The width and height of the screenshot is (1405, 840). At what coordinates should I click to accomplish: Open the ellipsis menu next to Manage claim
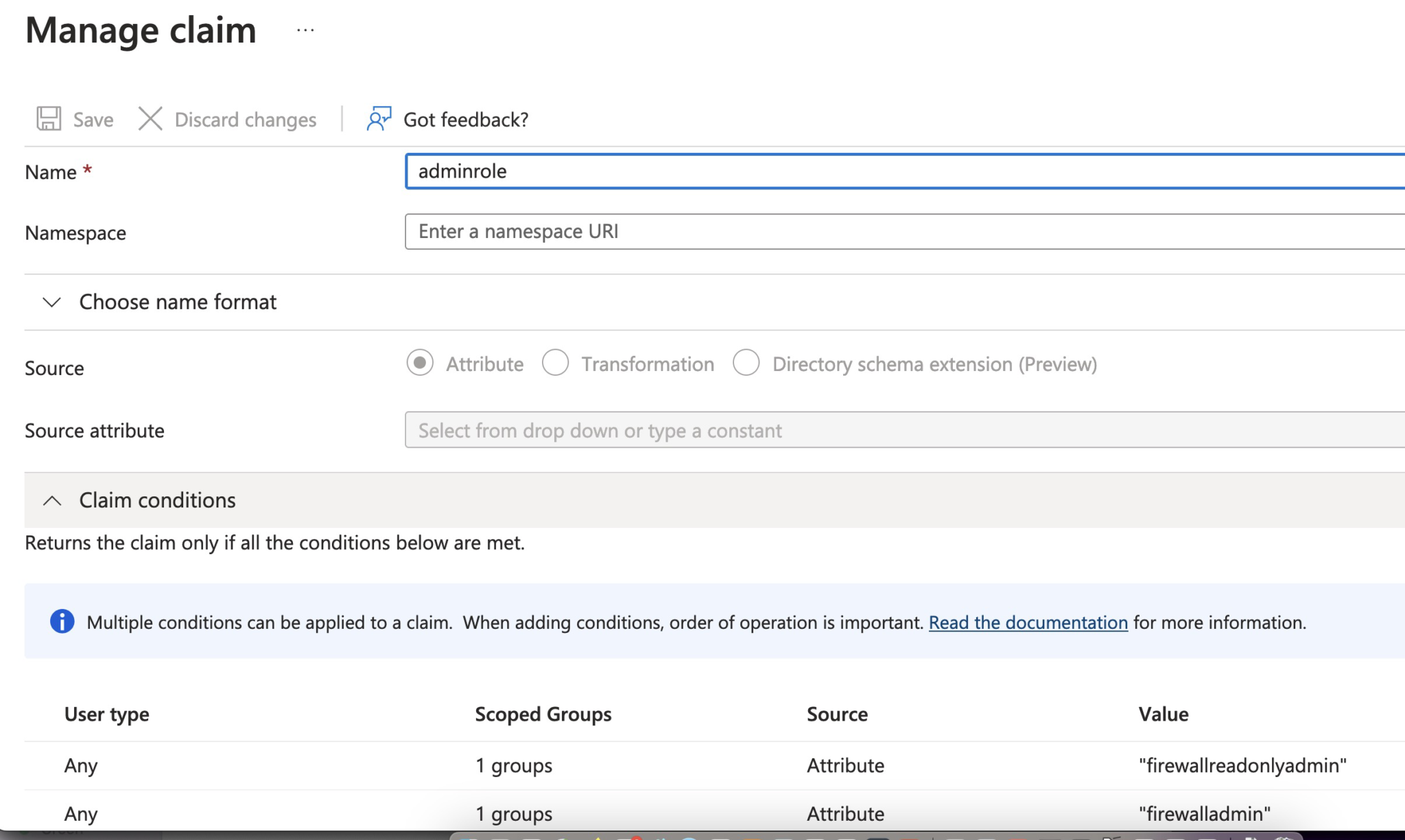[304, 29]
